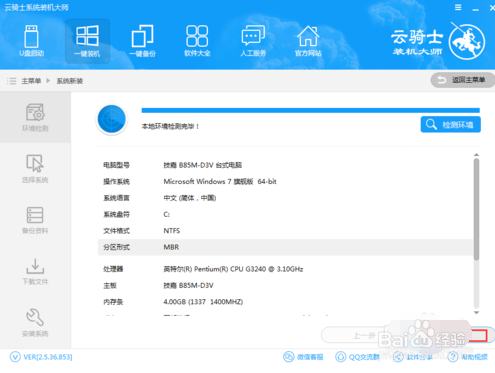
Task: Select the 下载文件 sidebar step
Action: (x=35, y=271)
